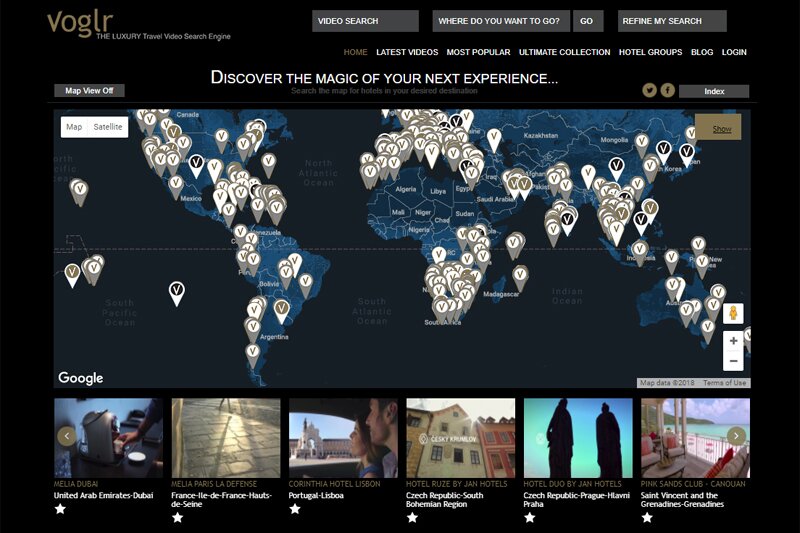The image size is (800, 533).
Task: Open the Blog page
Action: (x=702, y=52)
